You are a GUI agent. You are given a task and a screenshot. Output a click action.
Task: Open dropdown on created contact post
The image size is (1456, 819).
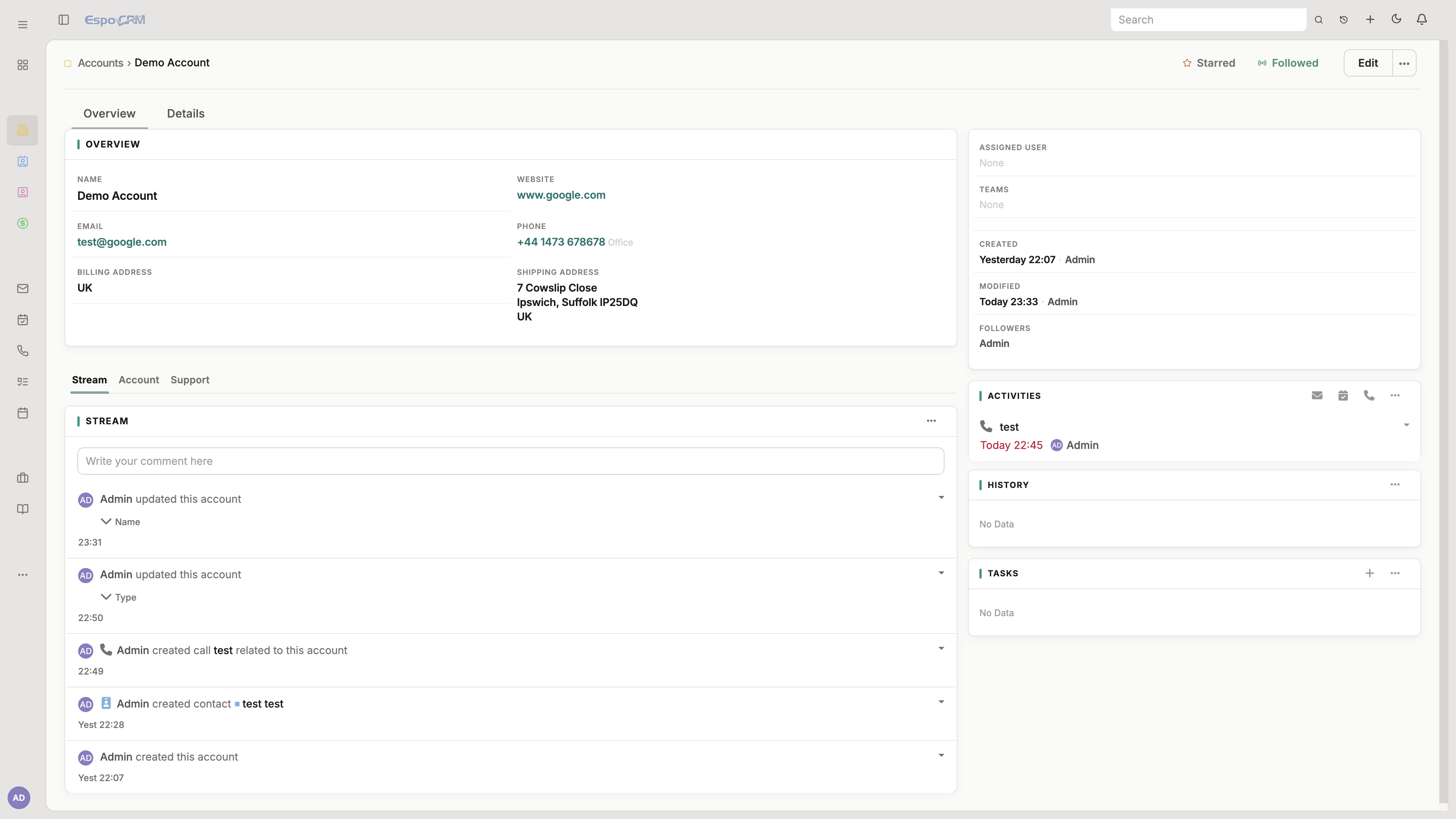pos(941,702)
